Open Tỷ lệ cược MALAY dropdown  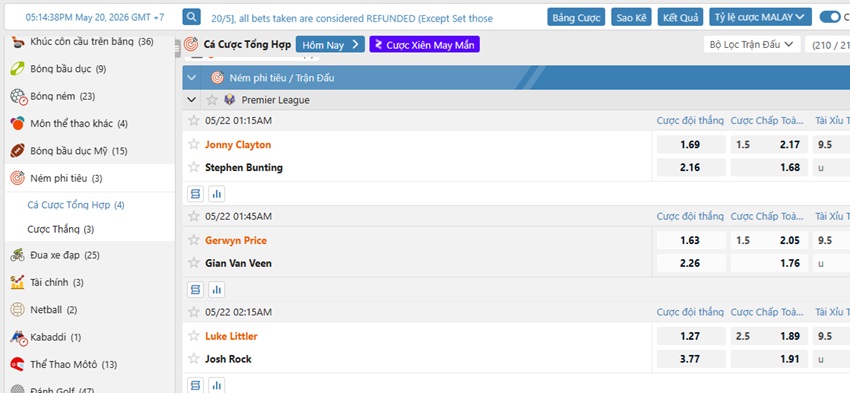click(760, 17)
